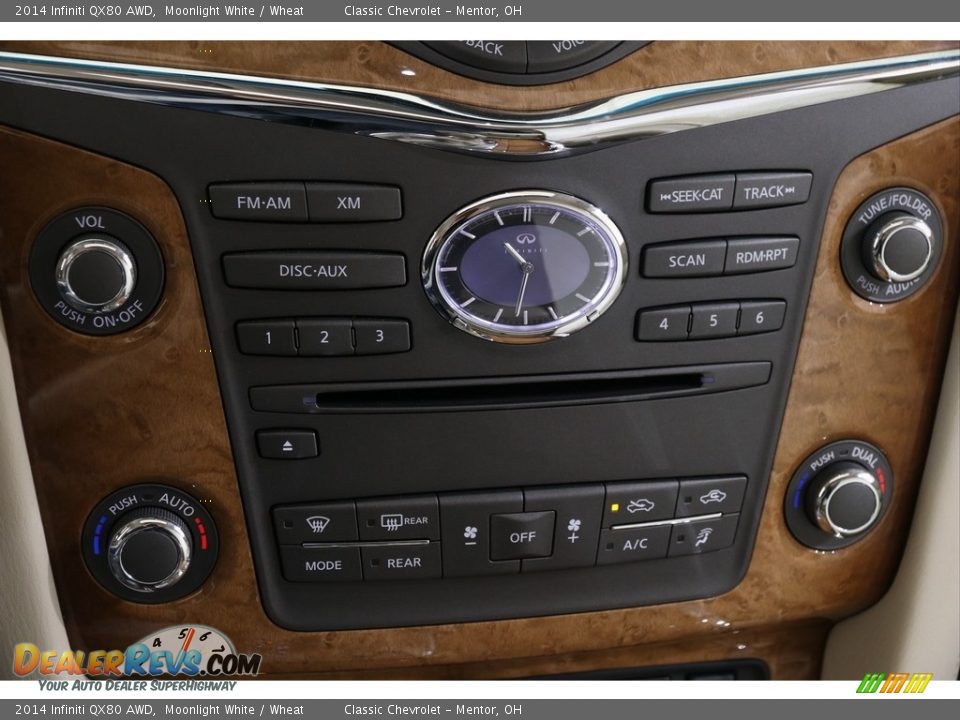Choose the DISC·AUX source button
The image size is (960, 720).
(314, 271)
